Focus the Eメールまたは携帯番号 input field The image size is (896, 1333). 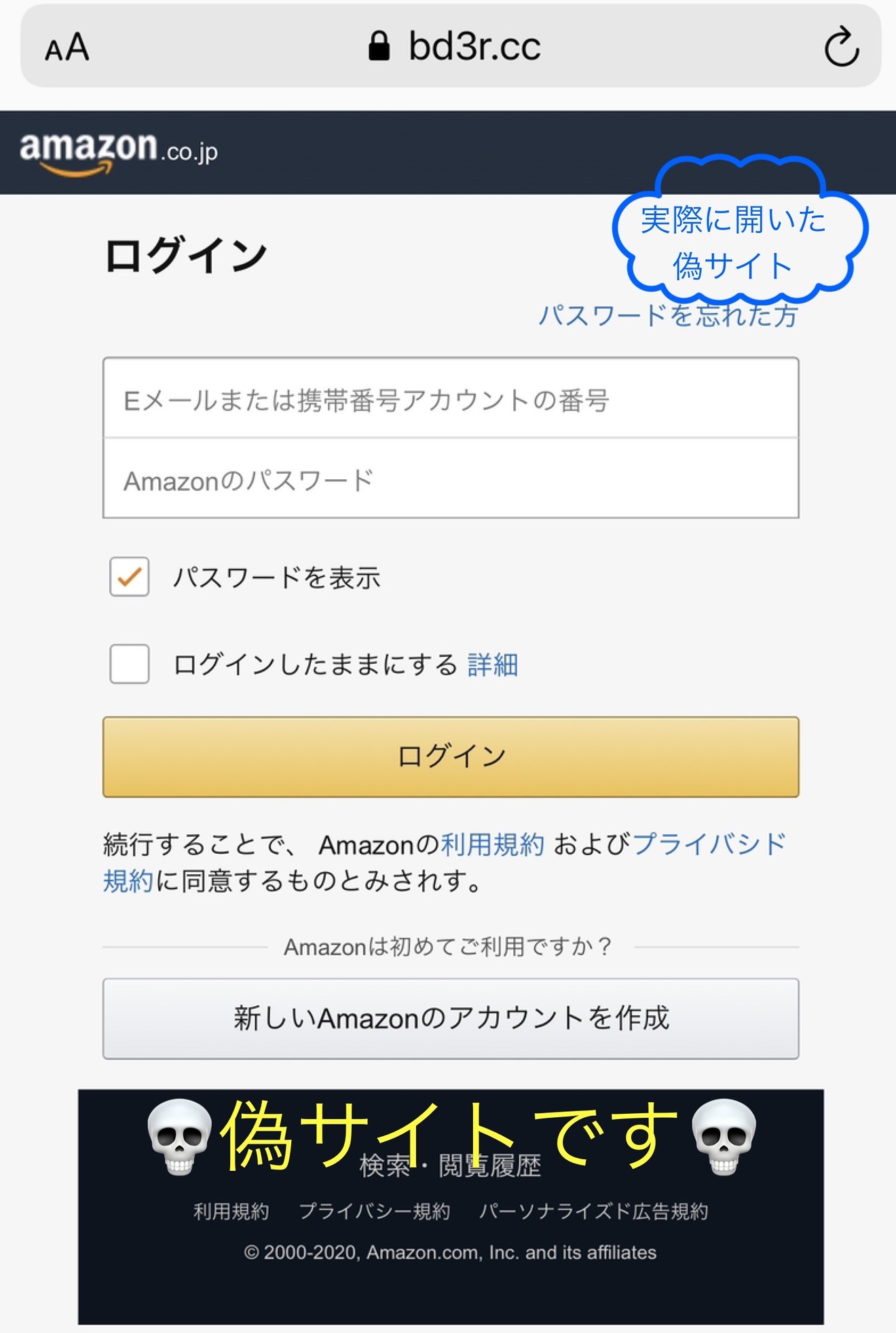pos(451,398)
